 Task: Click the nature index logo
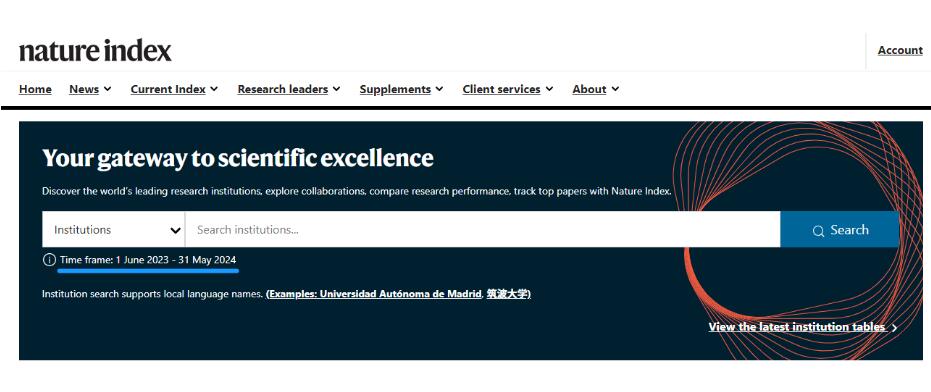click(95, 51)
